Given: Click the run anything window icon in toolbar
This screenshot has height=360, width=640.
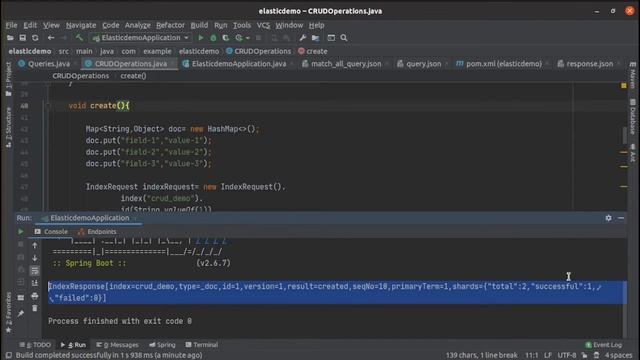Looking at the screenshot, I should tap(331, 38).
